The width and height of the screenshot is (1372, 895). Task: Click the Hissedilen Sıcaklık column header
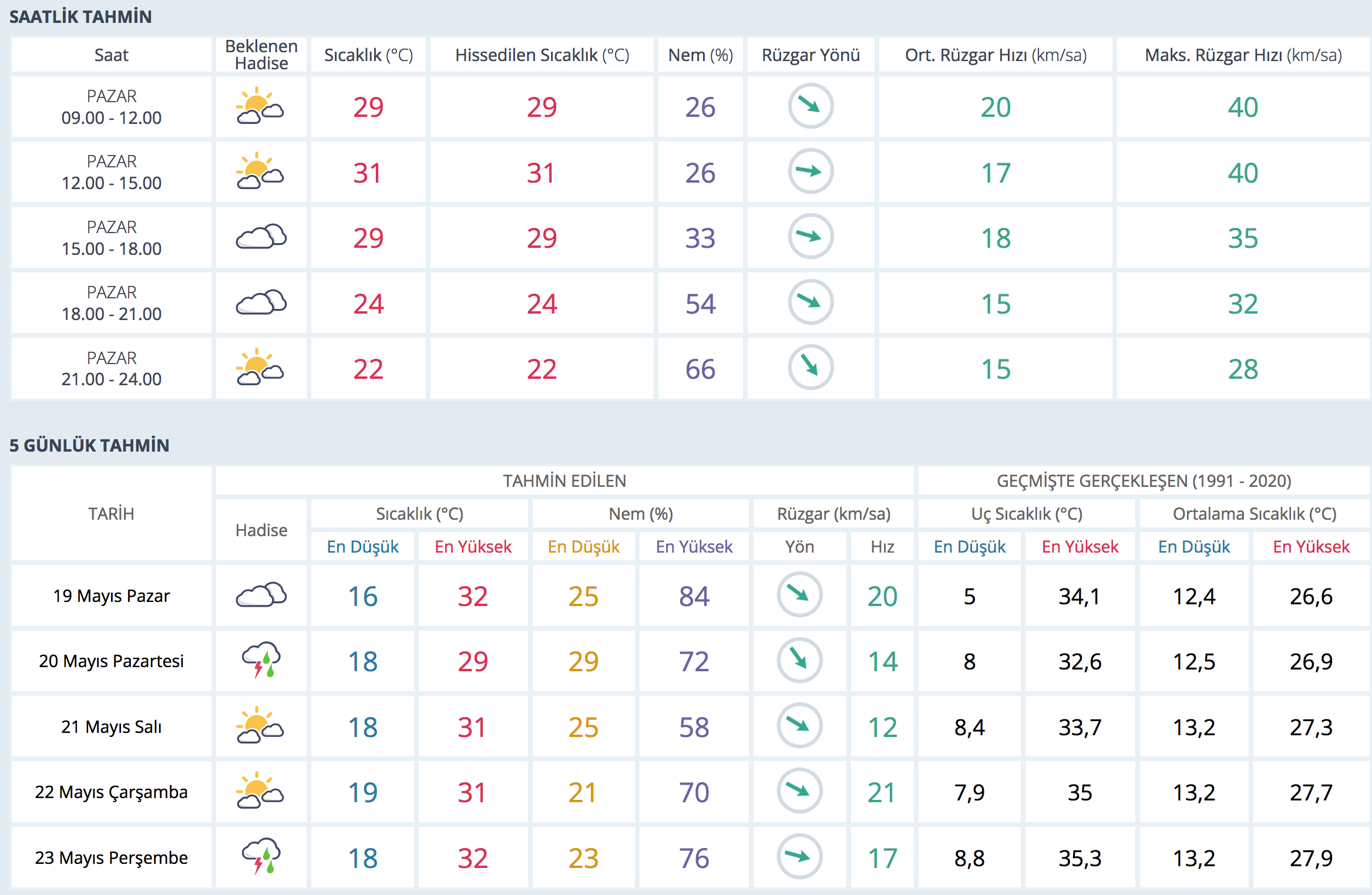[542, 55]
